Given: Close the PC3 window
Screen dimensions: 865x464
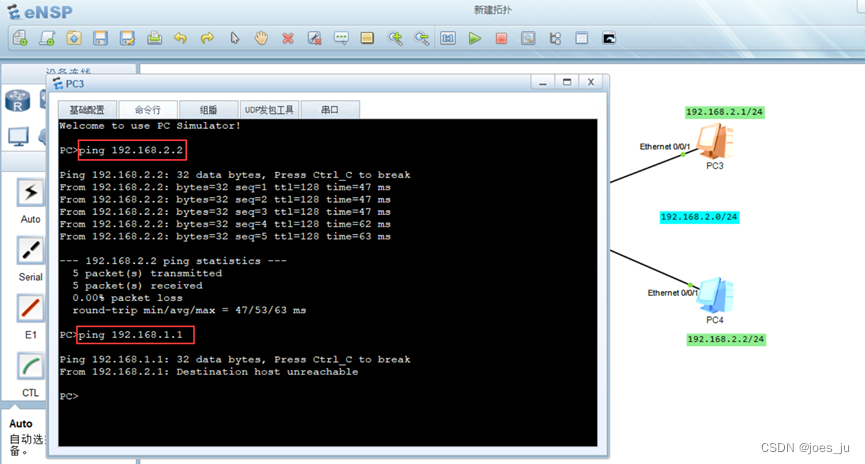Looking at the screenshot, I should [591, 82].
